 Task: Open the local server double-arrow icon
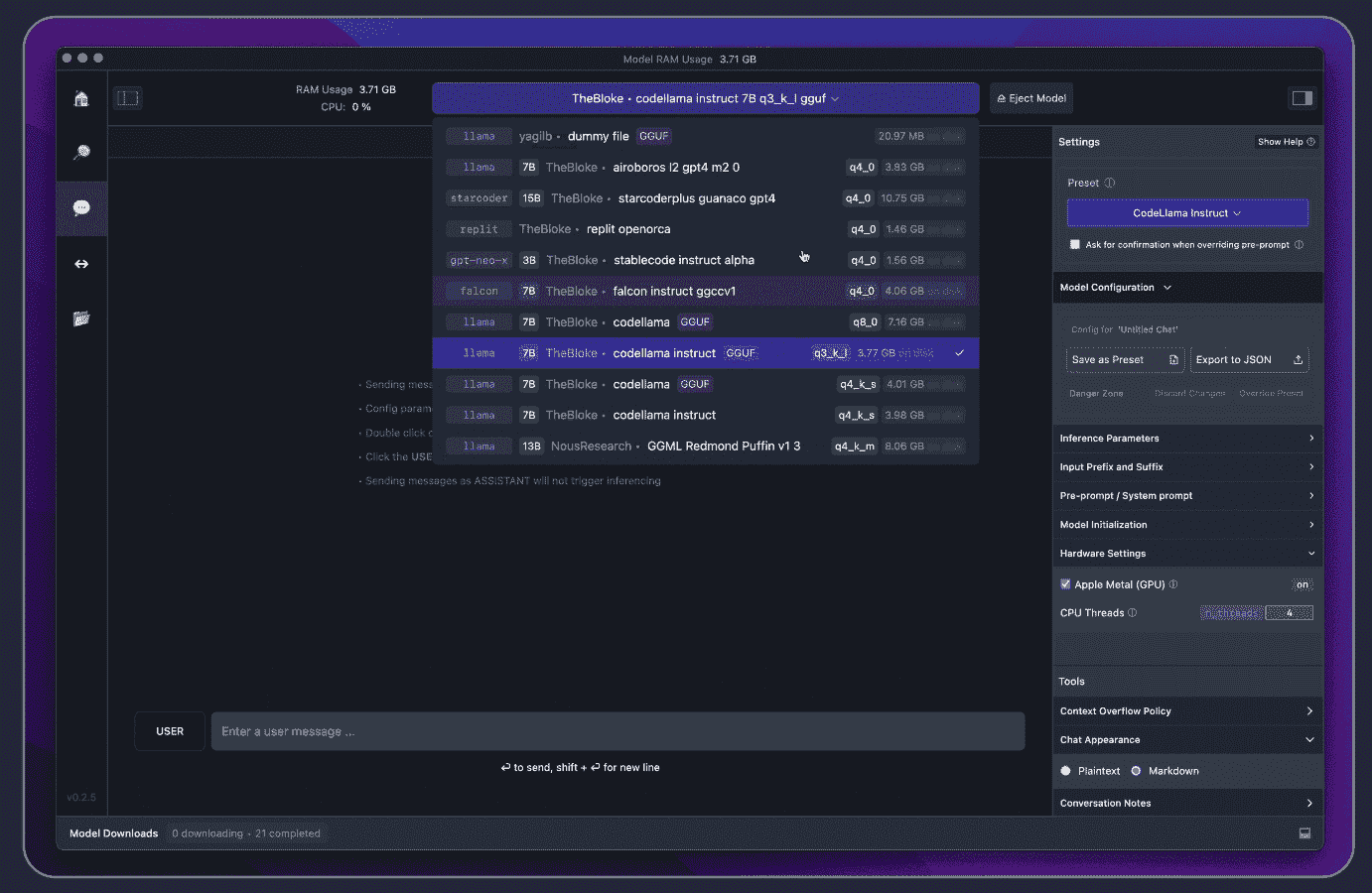(81, 264)
